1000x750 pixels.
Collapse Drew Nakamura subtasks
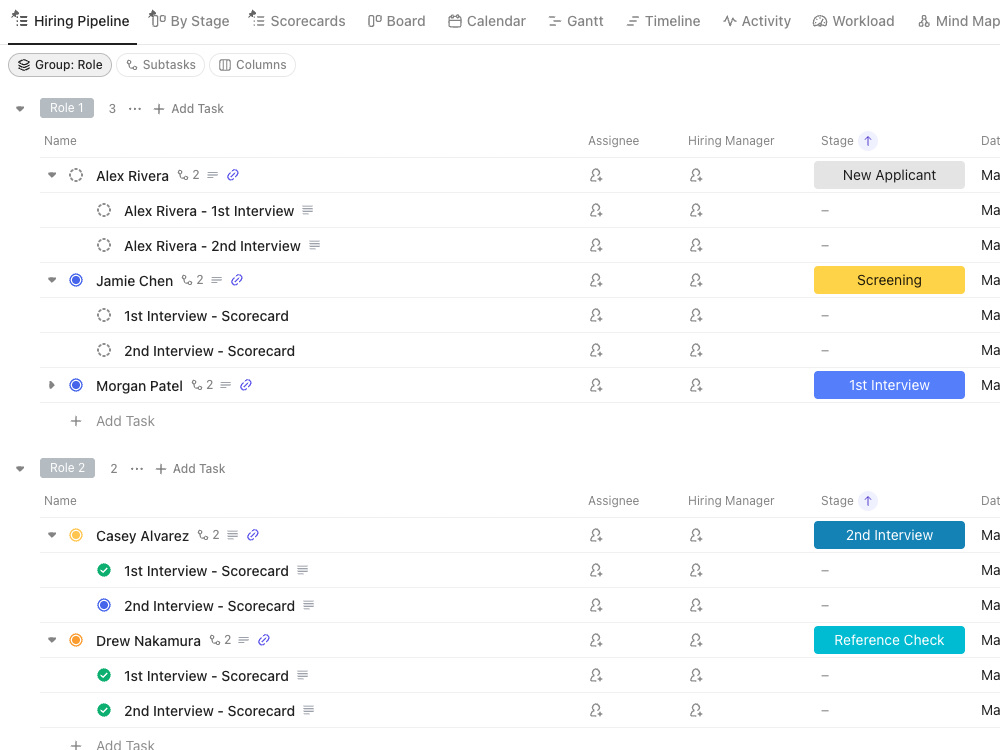pos(52,640)
